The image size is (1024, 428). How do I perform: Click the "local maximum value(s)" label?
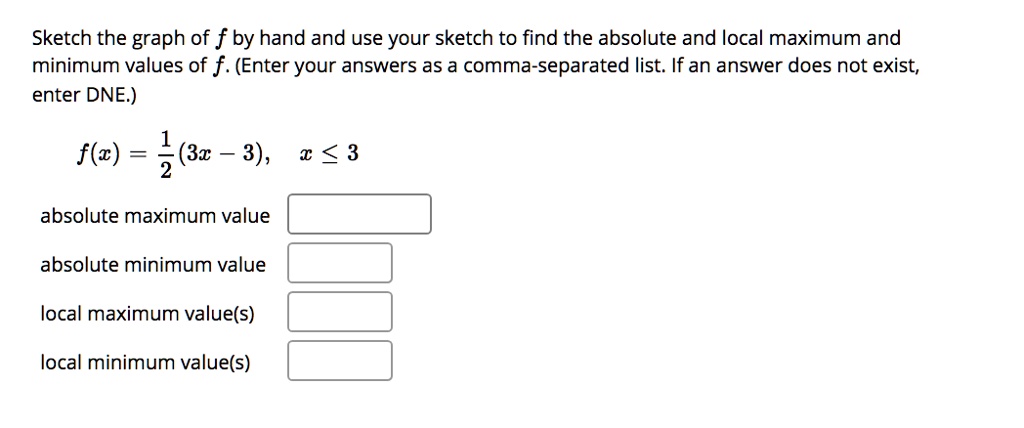tap(147, 314)
